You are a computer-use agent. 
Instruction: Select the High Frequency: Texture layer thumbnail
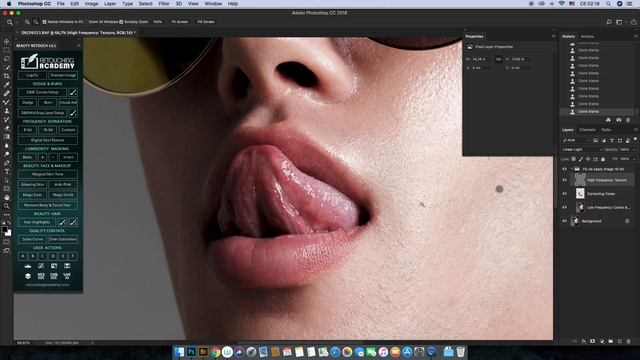pyautogui.click(x=580, y=180)
